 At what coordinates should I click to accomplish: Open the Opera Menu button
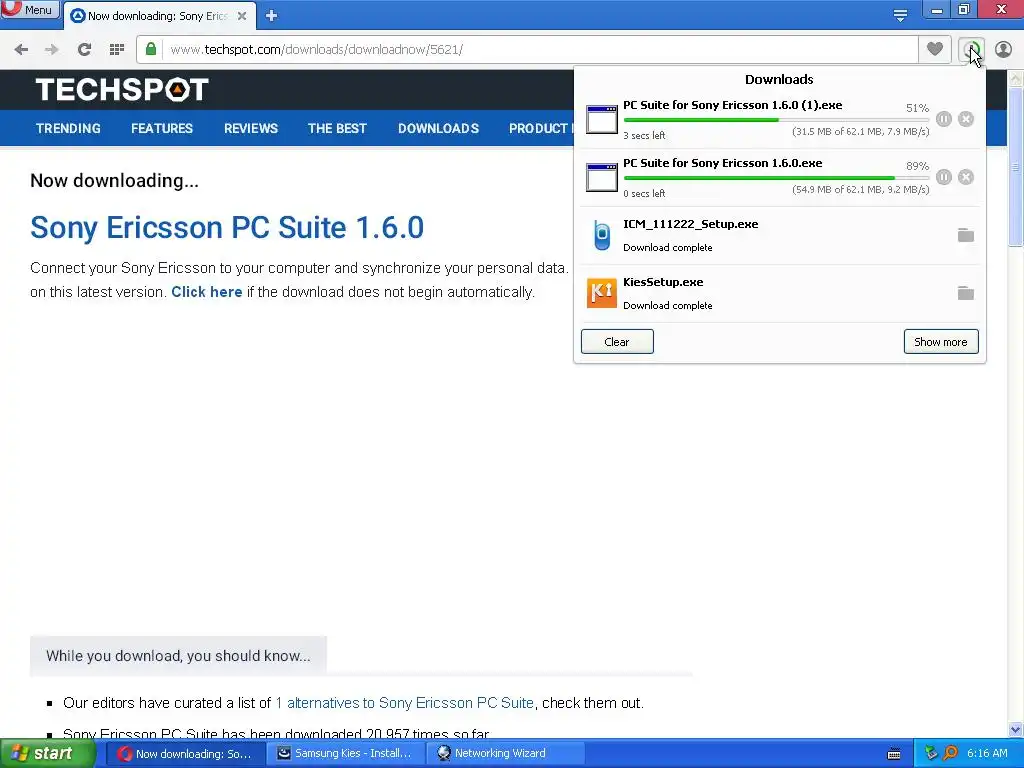pos(30,9)
